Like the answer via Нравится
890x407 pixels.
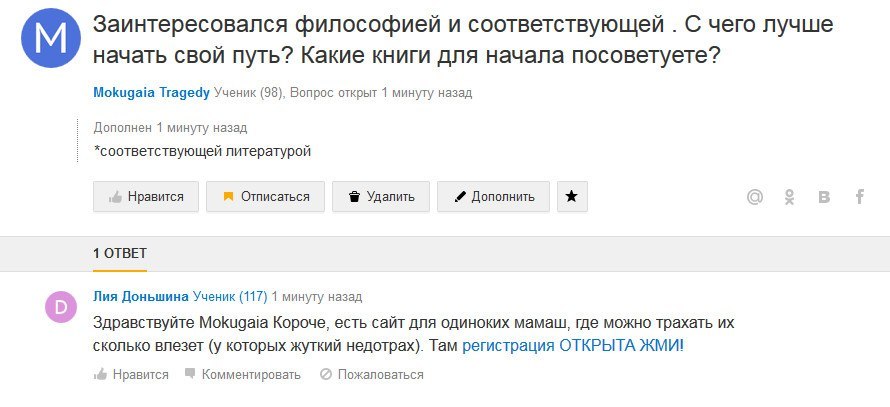click(x=131, y=375)
